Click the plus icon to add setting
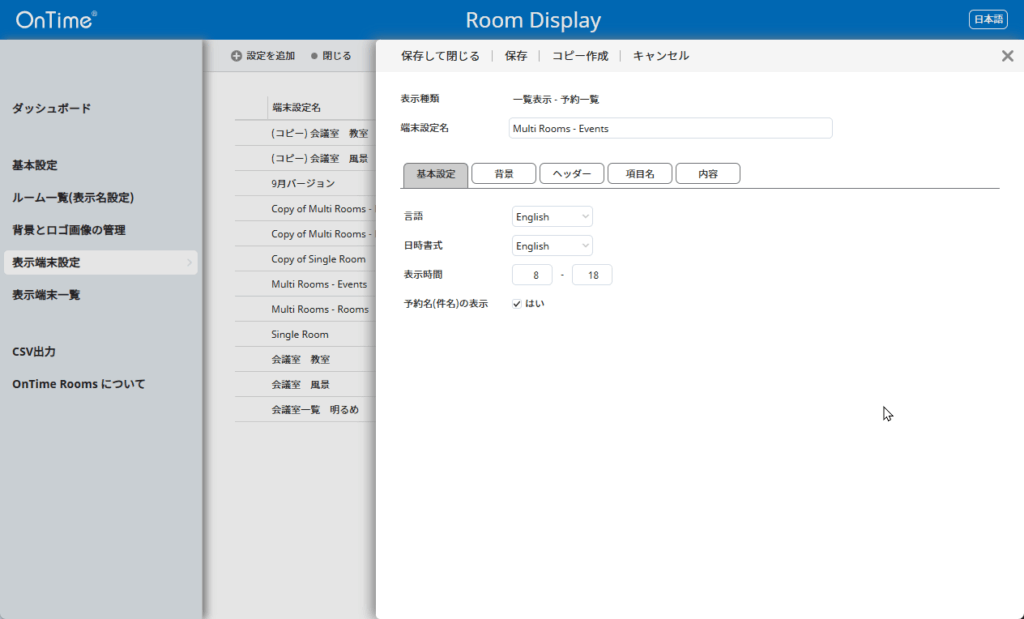Screen dimensions: 1024x619 point(236,56)
